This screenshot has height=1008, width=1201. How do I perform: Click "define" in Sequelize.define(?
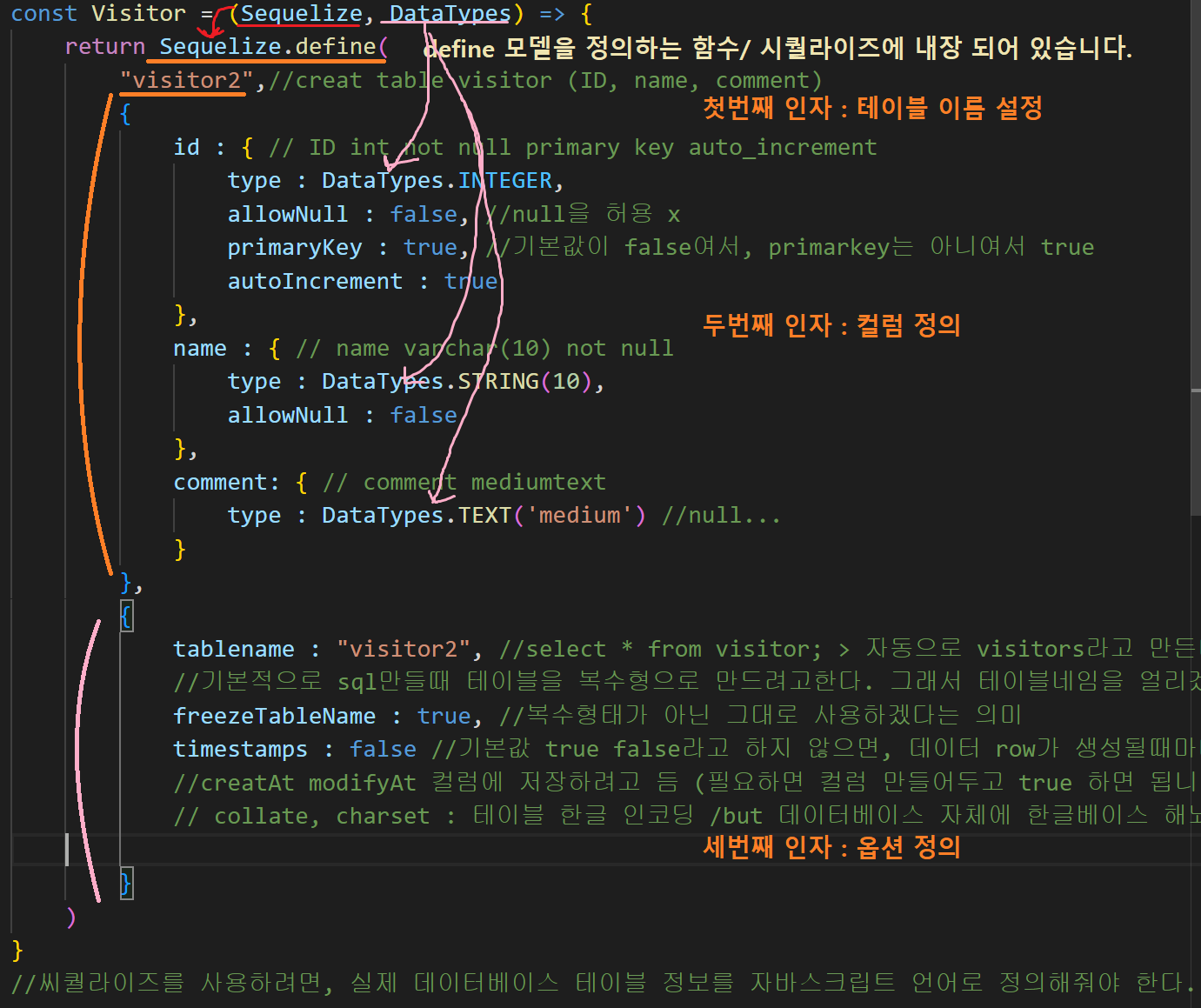(336, 46)
